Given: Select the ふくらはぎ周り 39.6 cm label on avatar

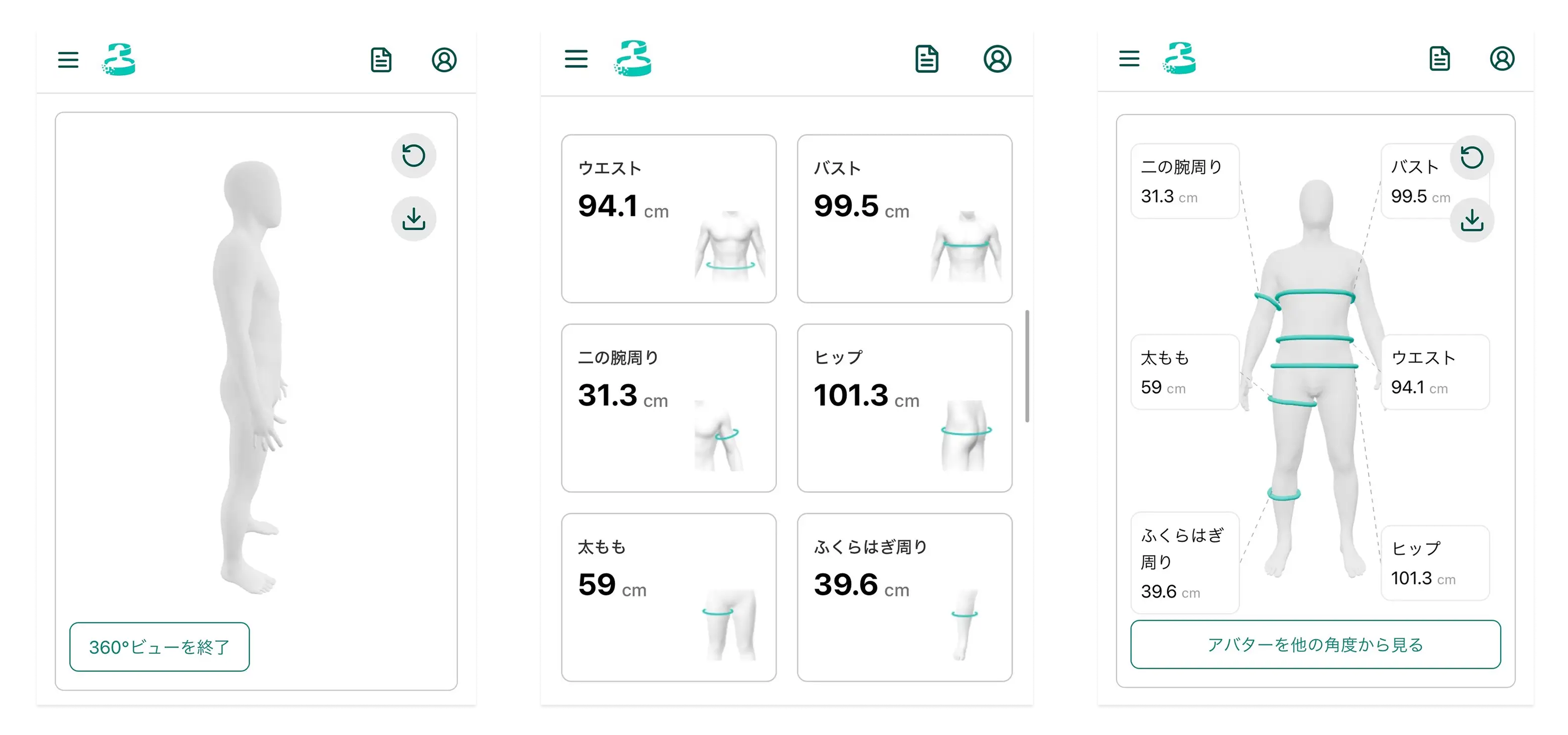Looking at the screenshot, I should [1184, 563].
